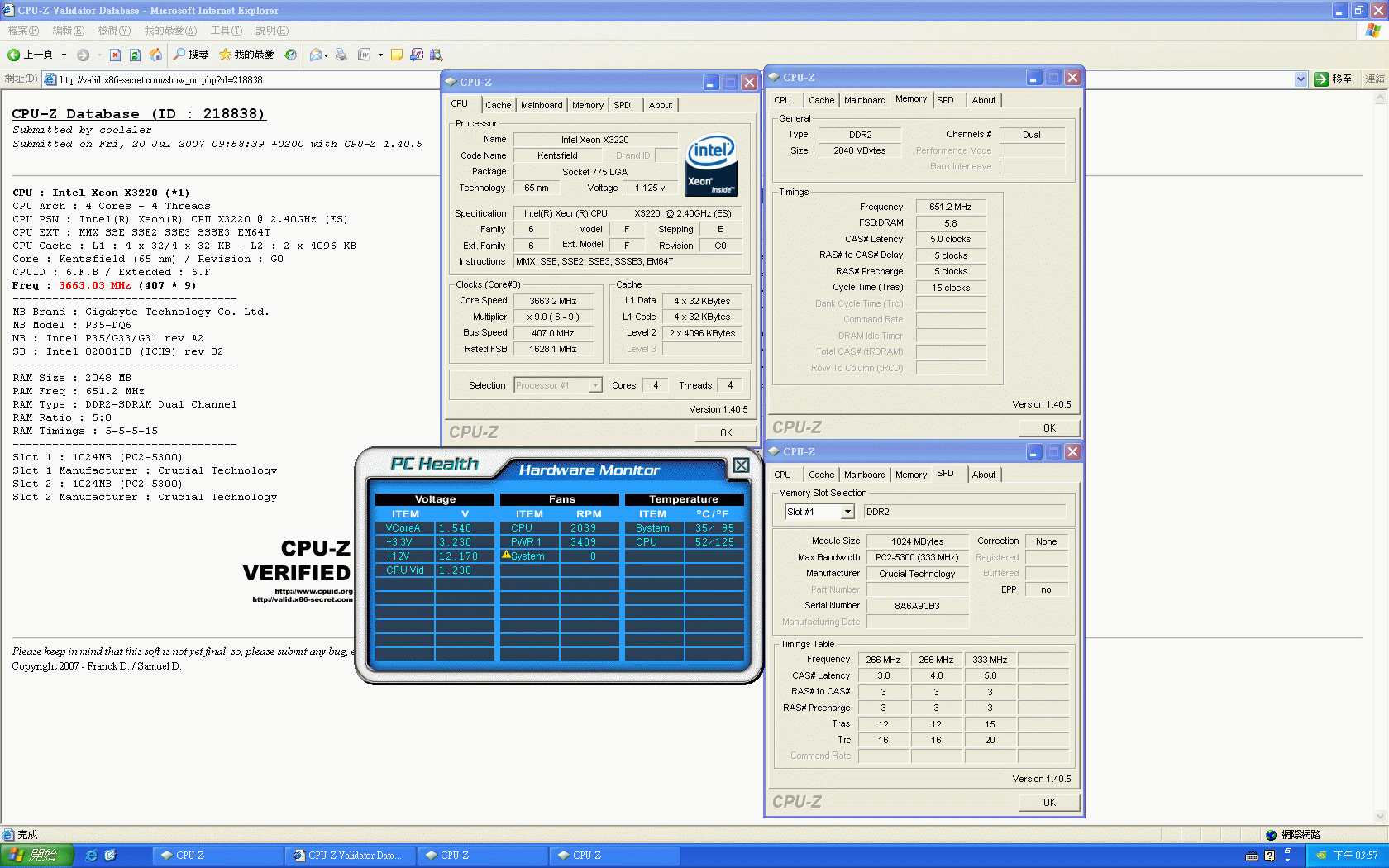Viewport: 1389px width, 868px height.
Task: Open IE Favorites star icon
Action: [225, 55]
